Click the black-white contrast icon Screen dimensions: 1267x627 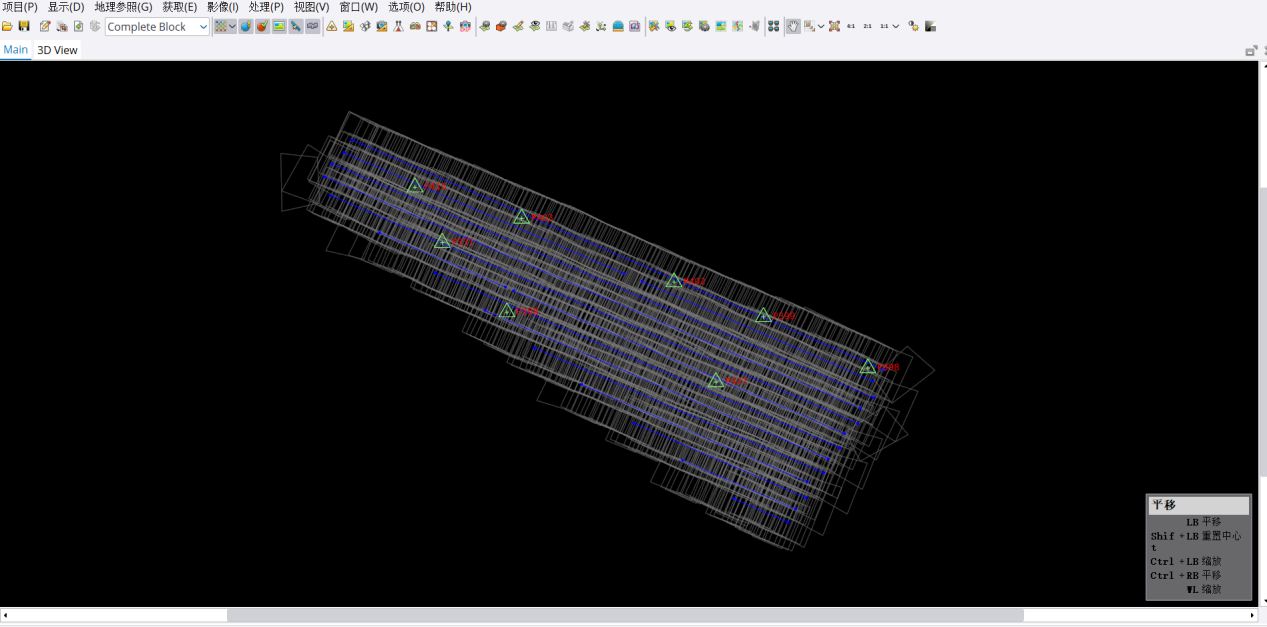(931, 27)
